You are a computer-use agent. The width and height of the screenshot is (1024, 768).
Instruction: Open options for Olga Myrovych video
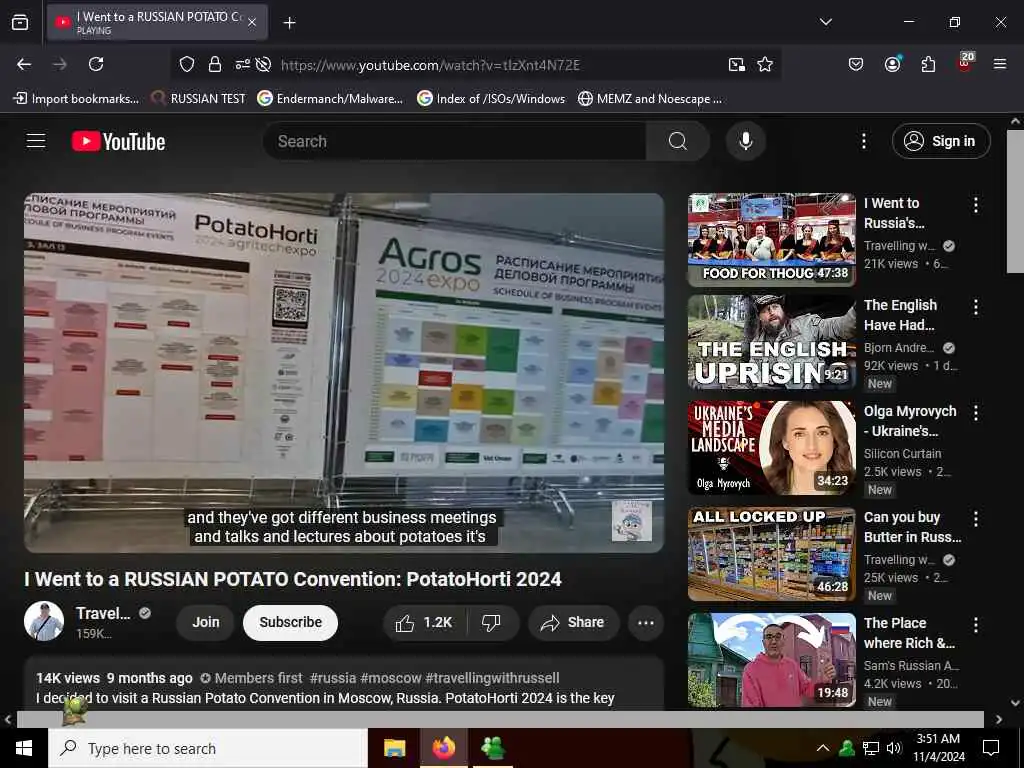pos(976,413)
